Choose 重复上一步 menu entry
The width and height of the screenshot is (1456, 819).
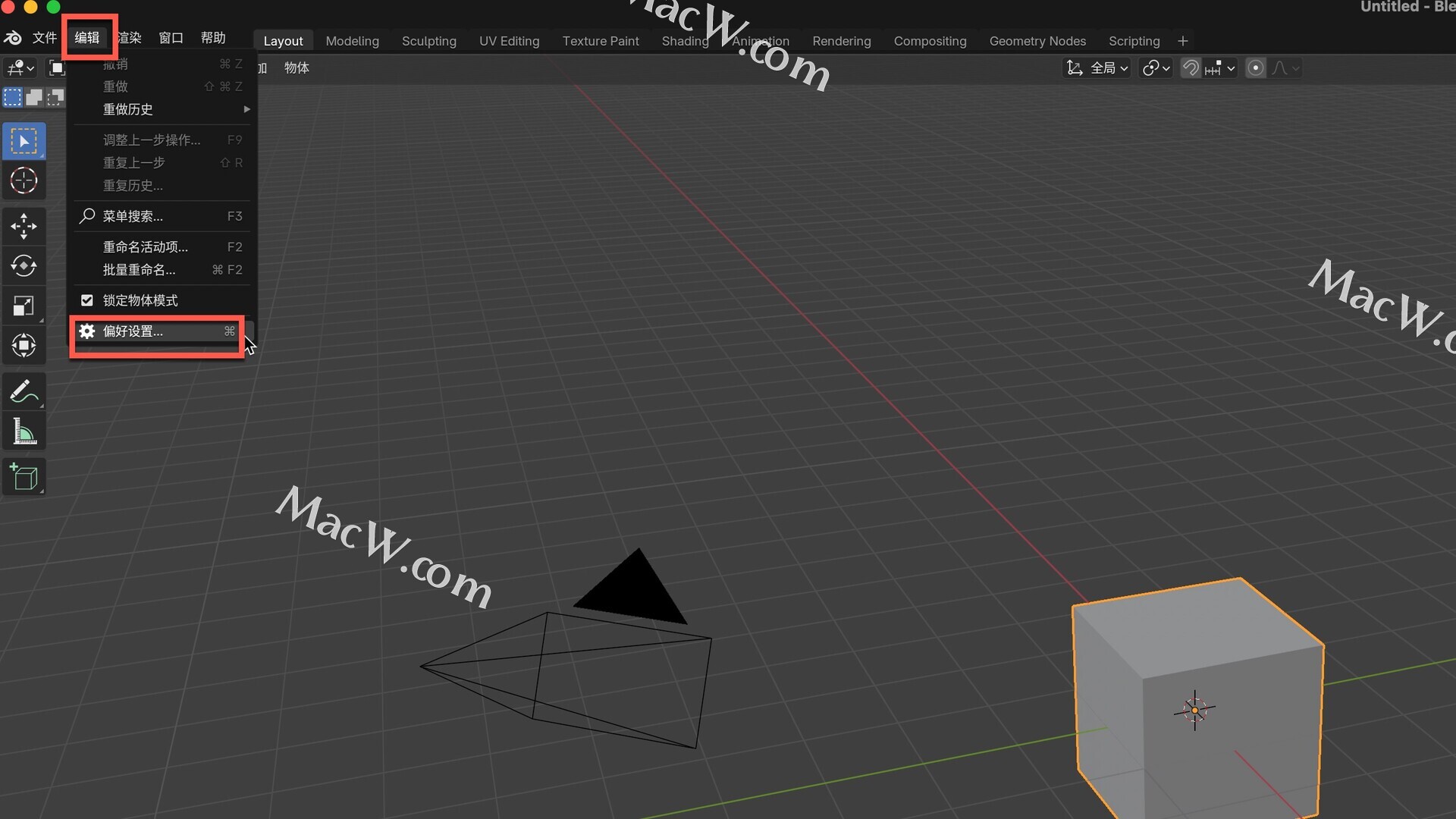click(x=162, y=163)
